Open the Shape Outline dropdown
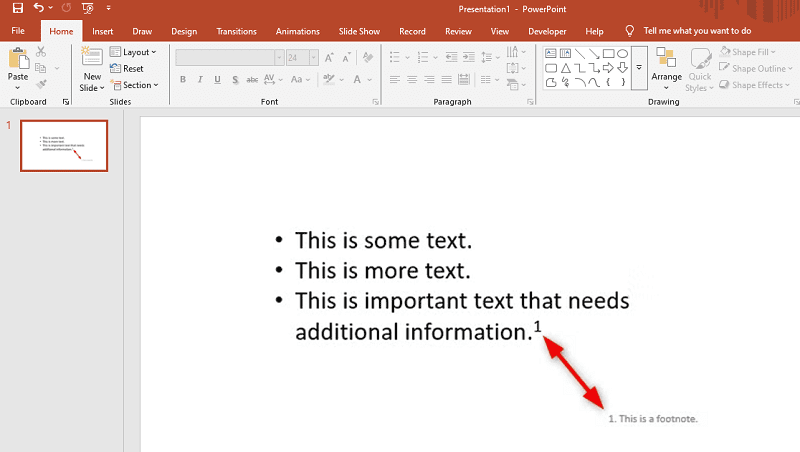 point(756,68)
